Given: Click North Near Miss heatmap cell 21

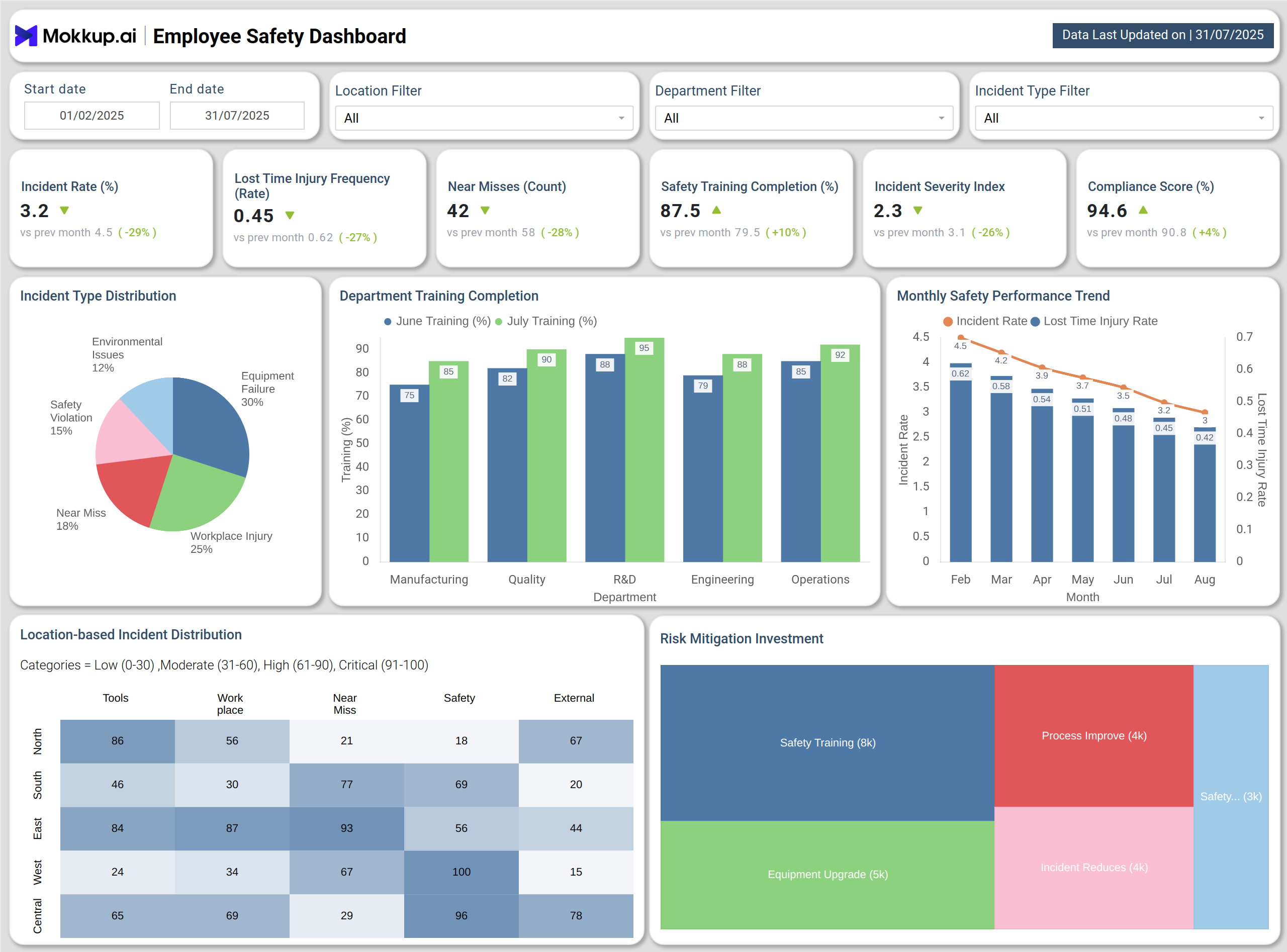Looking at the screenshot, I should click(x=346, y=741).
